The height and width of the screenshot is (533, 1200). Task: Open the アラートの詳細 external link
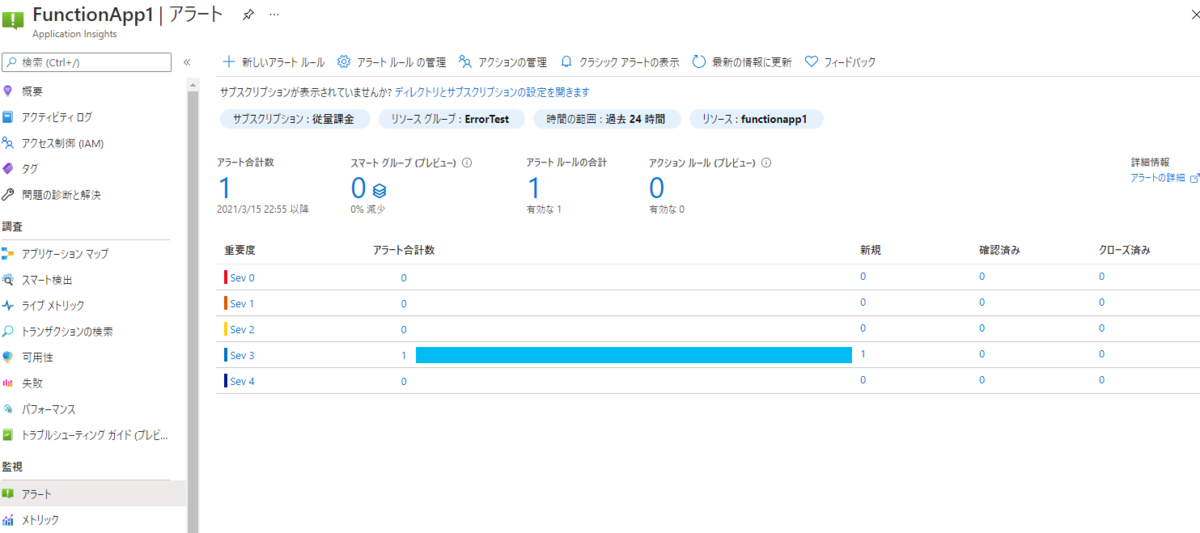tap(1164, 178)
